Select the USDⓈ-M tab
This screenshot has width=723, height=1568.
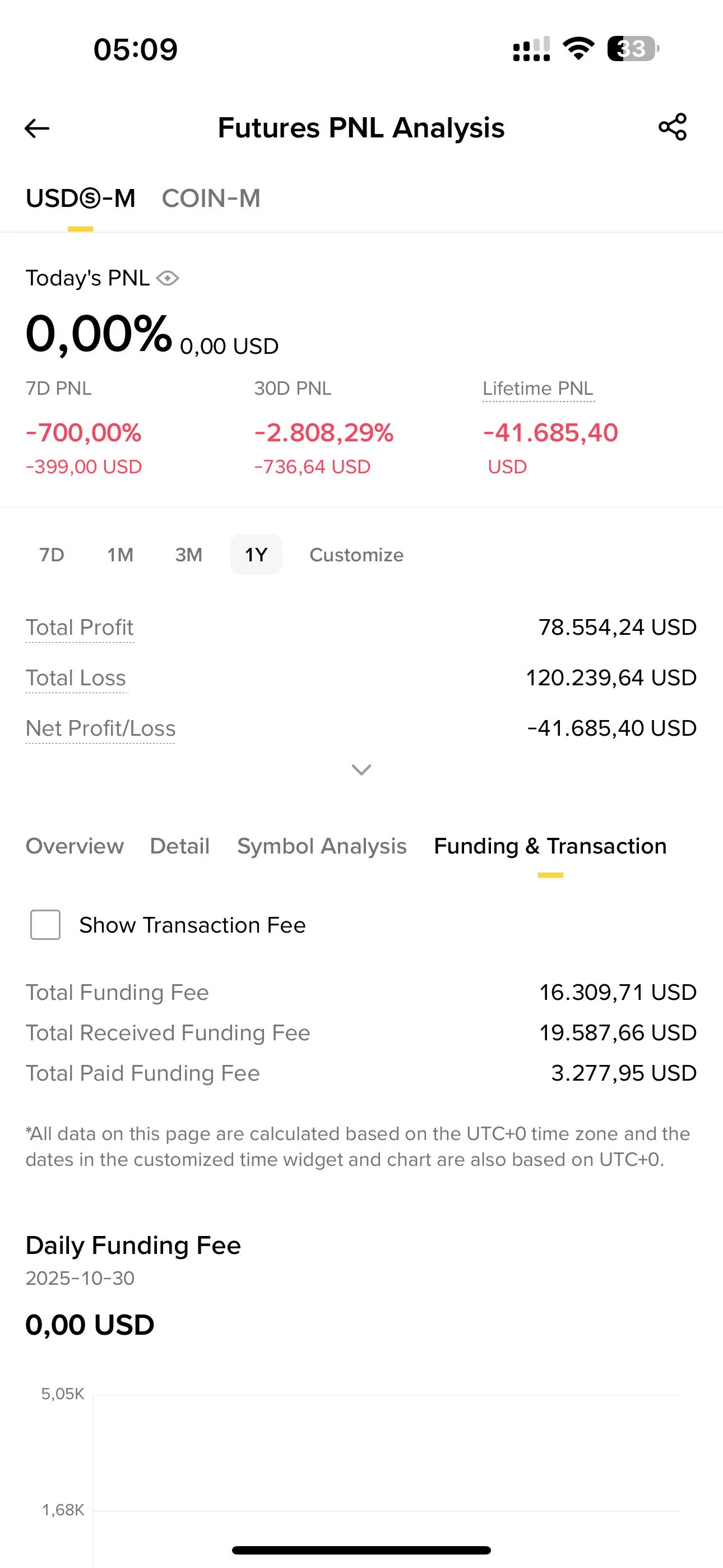(x=80, y=199)
